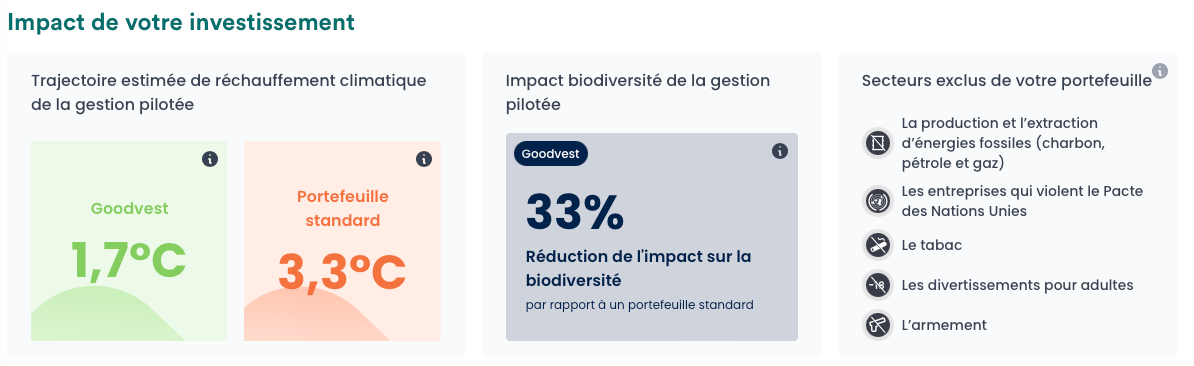Screen dimensions: 1194x366
Task: Select the green Goodvest temperature card
Action: point(129,240)
